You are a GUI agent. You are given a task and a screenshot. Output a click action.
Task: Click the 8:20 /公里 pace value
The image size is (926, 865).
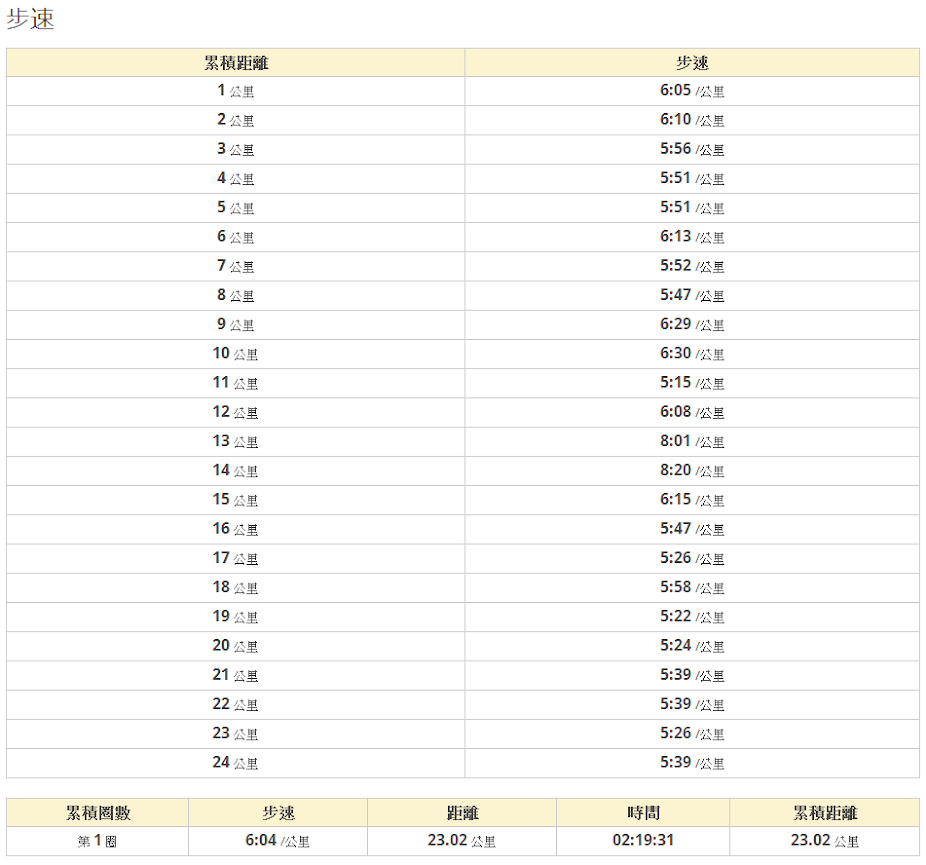tap(692, 471)
